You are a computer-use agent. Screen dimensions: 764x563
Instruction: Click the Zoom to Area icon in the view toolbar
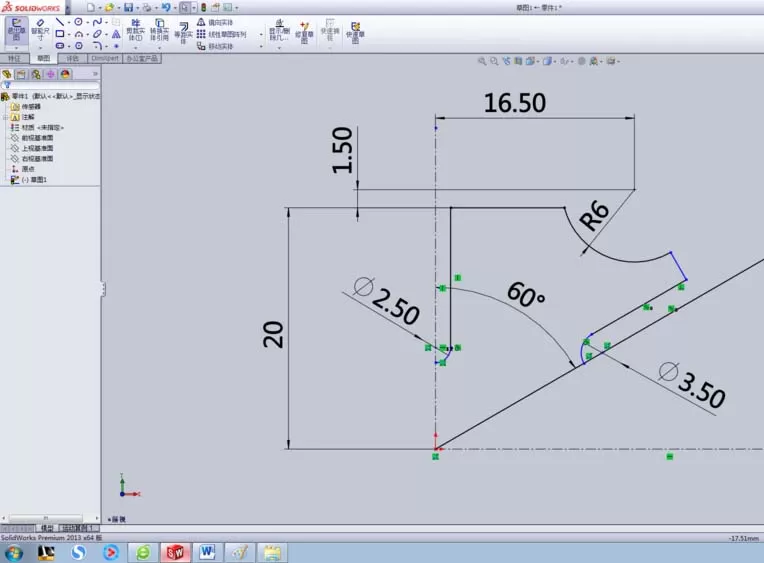click(x=494, y=61)
